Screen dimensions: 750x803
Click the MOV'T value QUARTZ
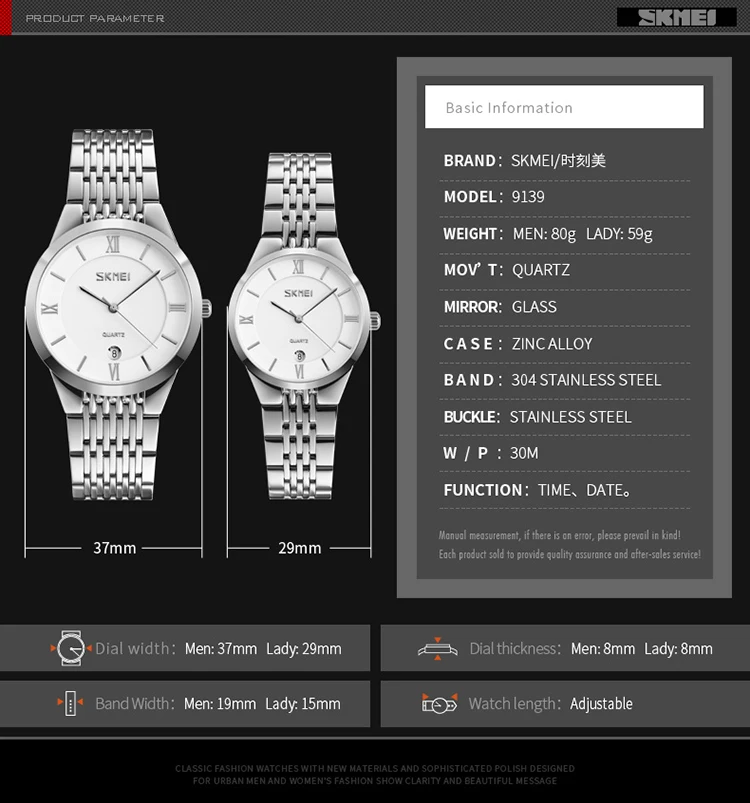(541, 270)
